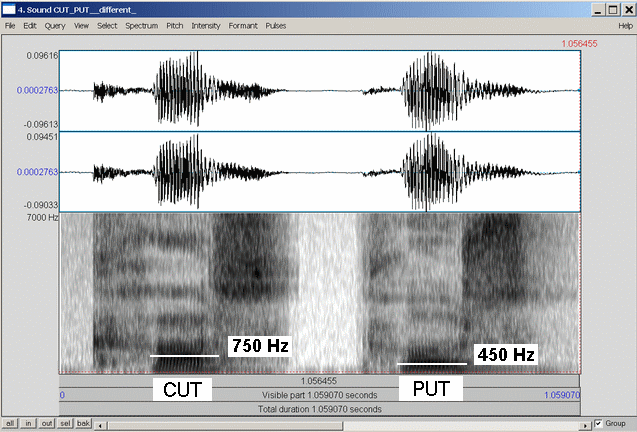637x432 pixels.
Task: Play the total duration 1.059070 seconds bar
Action: coord(320,409)
